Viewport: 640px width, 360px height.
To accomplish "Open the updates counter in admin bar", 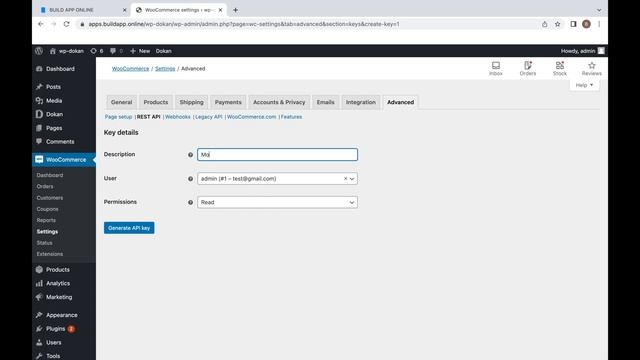I will click(97, 51).
